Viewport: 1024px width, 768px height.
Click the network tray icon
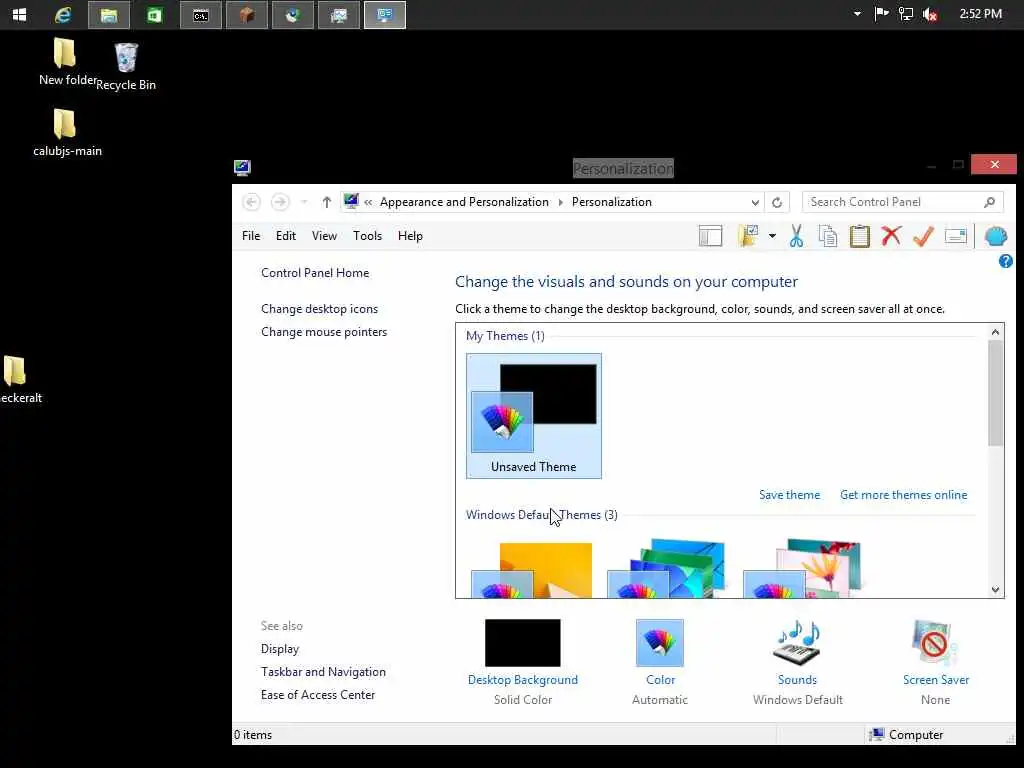906,14
